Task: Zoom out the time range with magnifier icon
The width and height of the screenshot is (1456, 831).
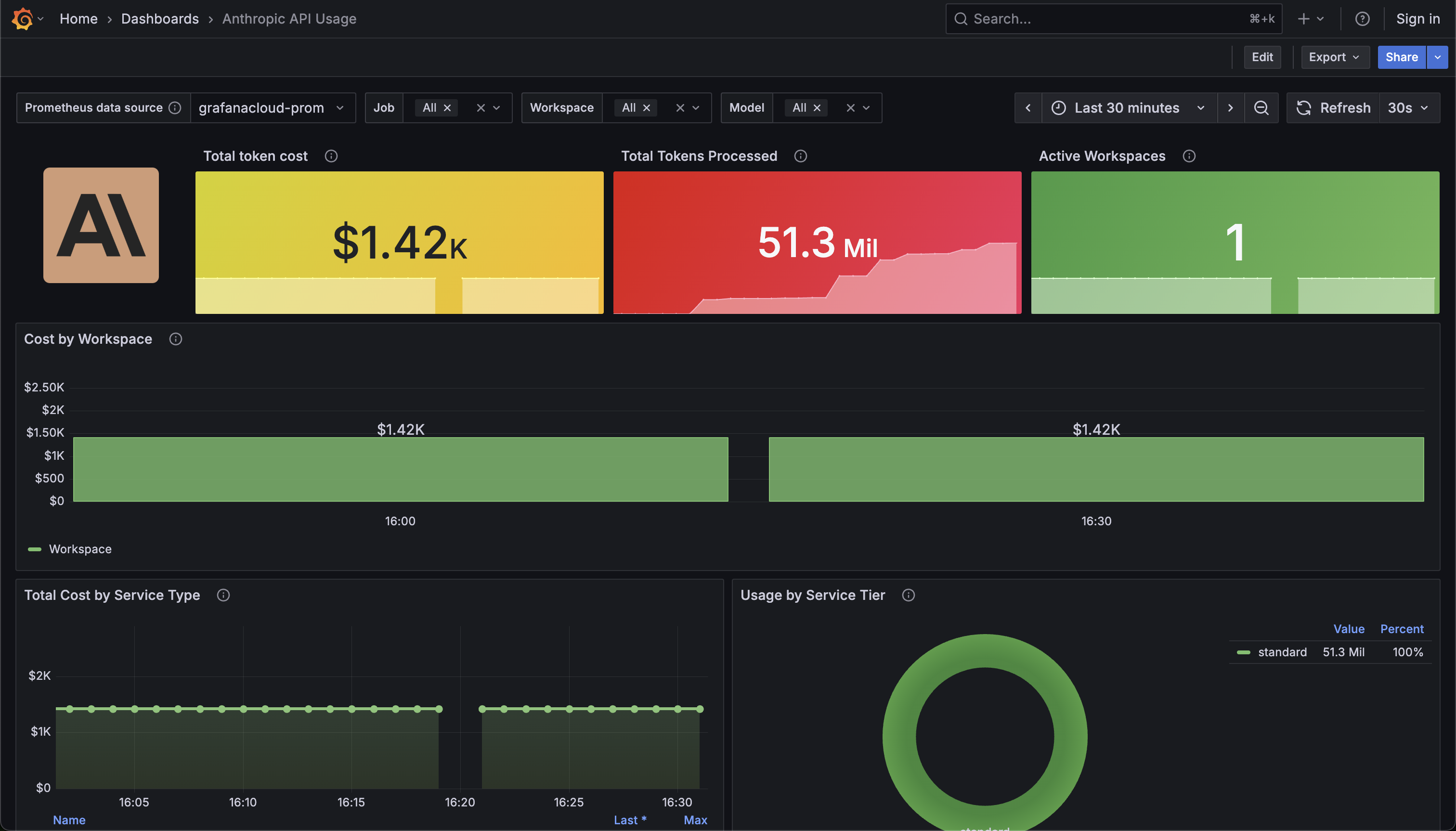Action: [1261, 108]
